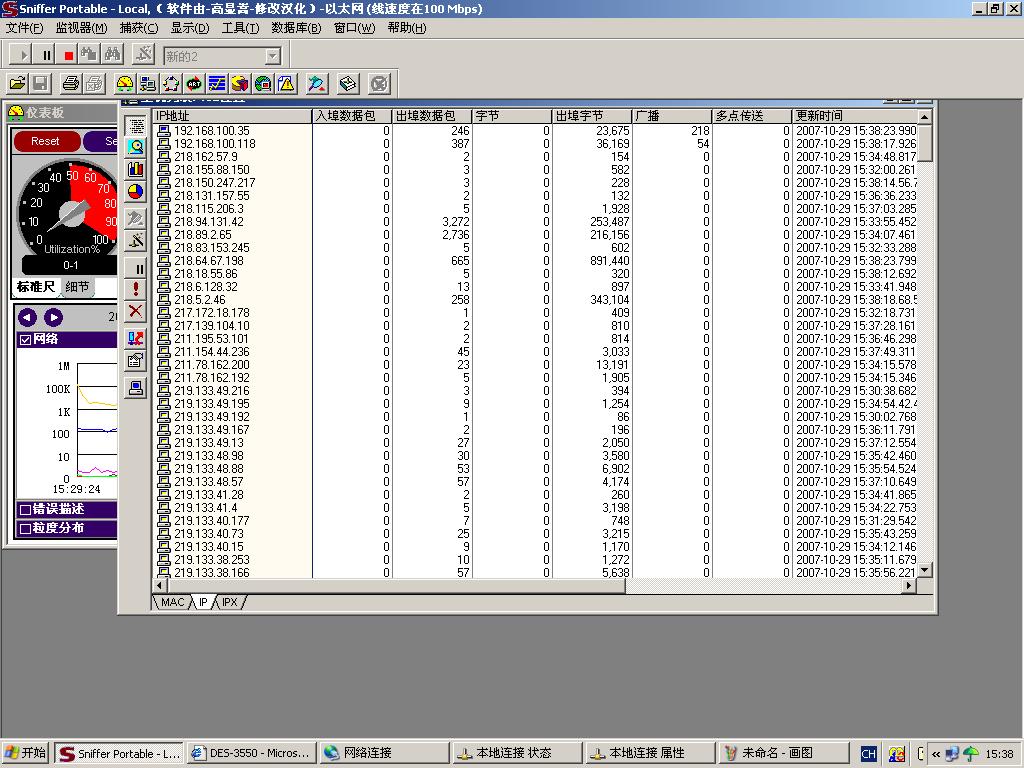Open the Alarm log warning icon

[x=287, y=84]
